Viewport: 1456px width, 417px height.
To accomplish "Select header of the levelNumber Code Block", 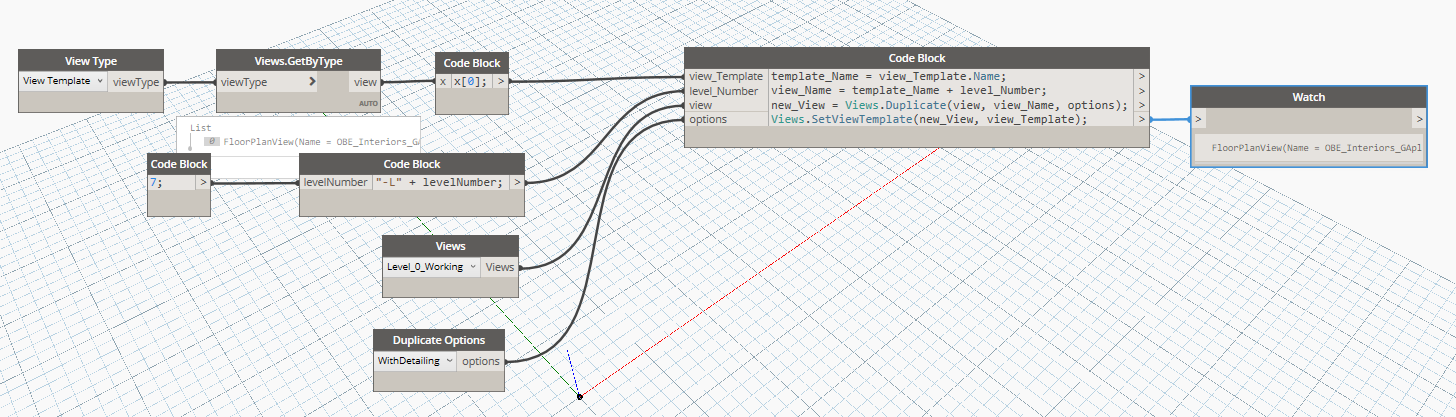I will [x=412, y=163].
